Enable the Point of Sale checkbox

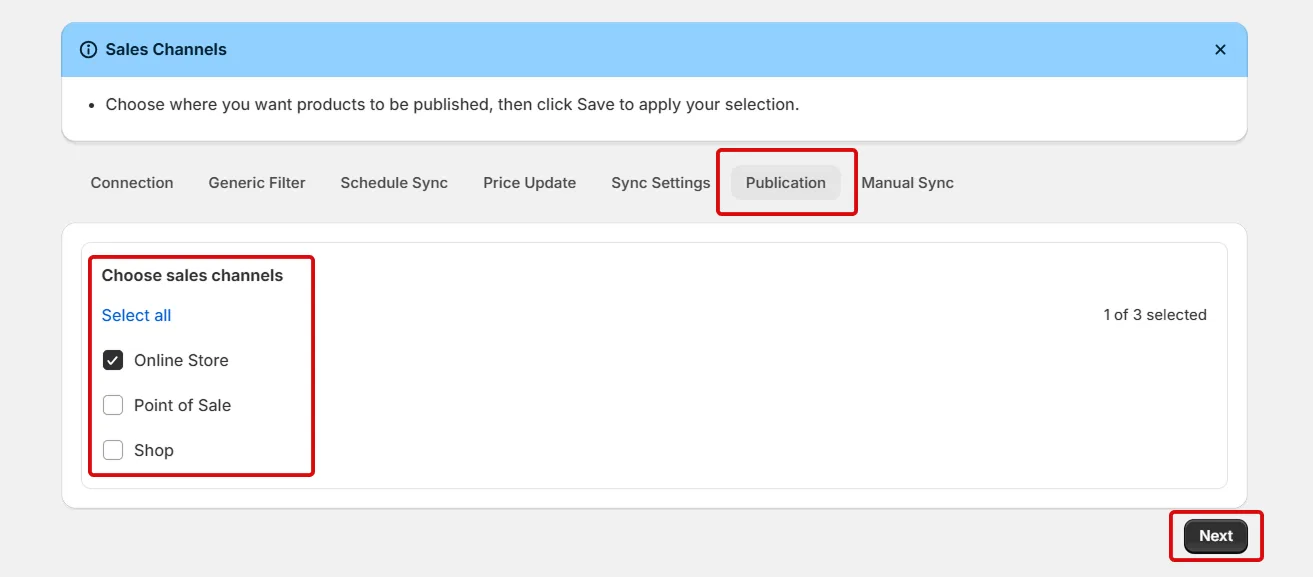(113, 405)
